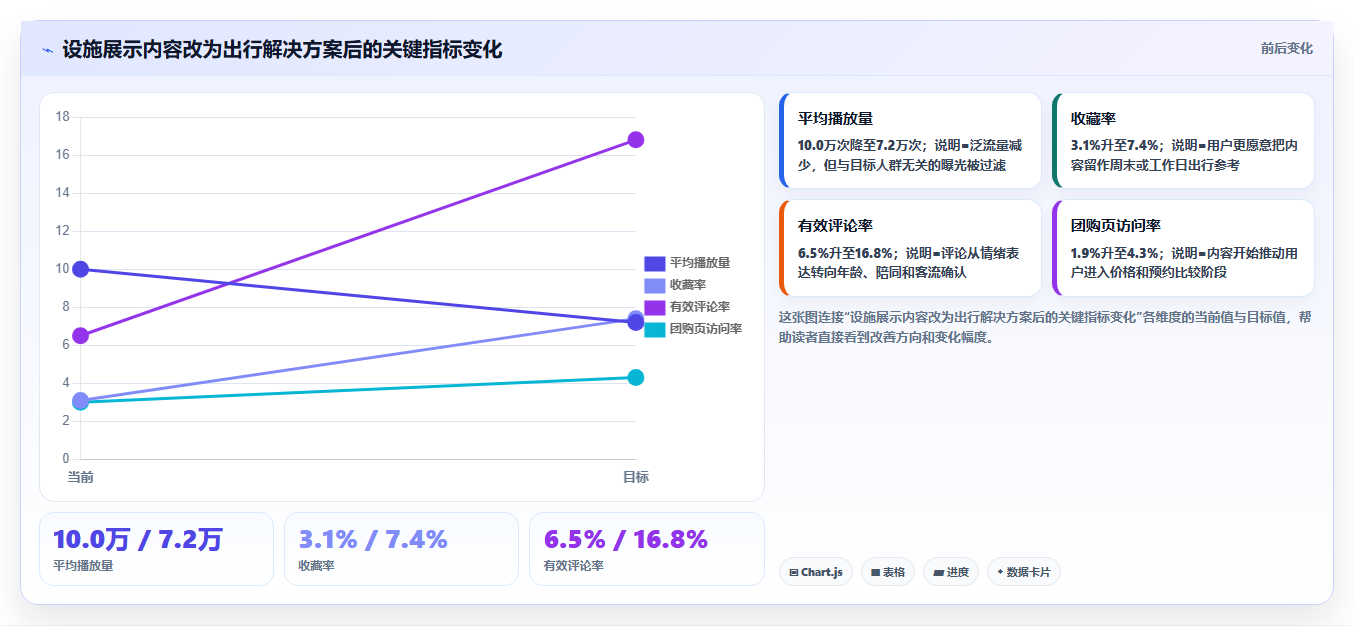Select the 有效评论率 target data point at 16.8
1354x626 pixels.
point(635,140)
